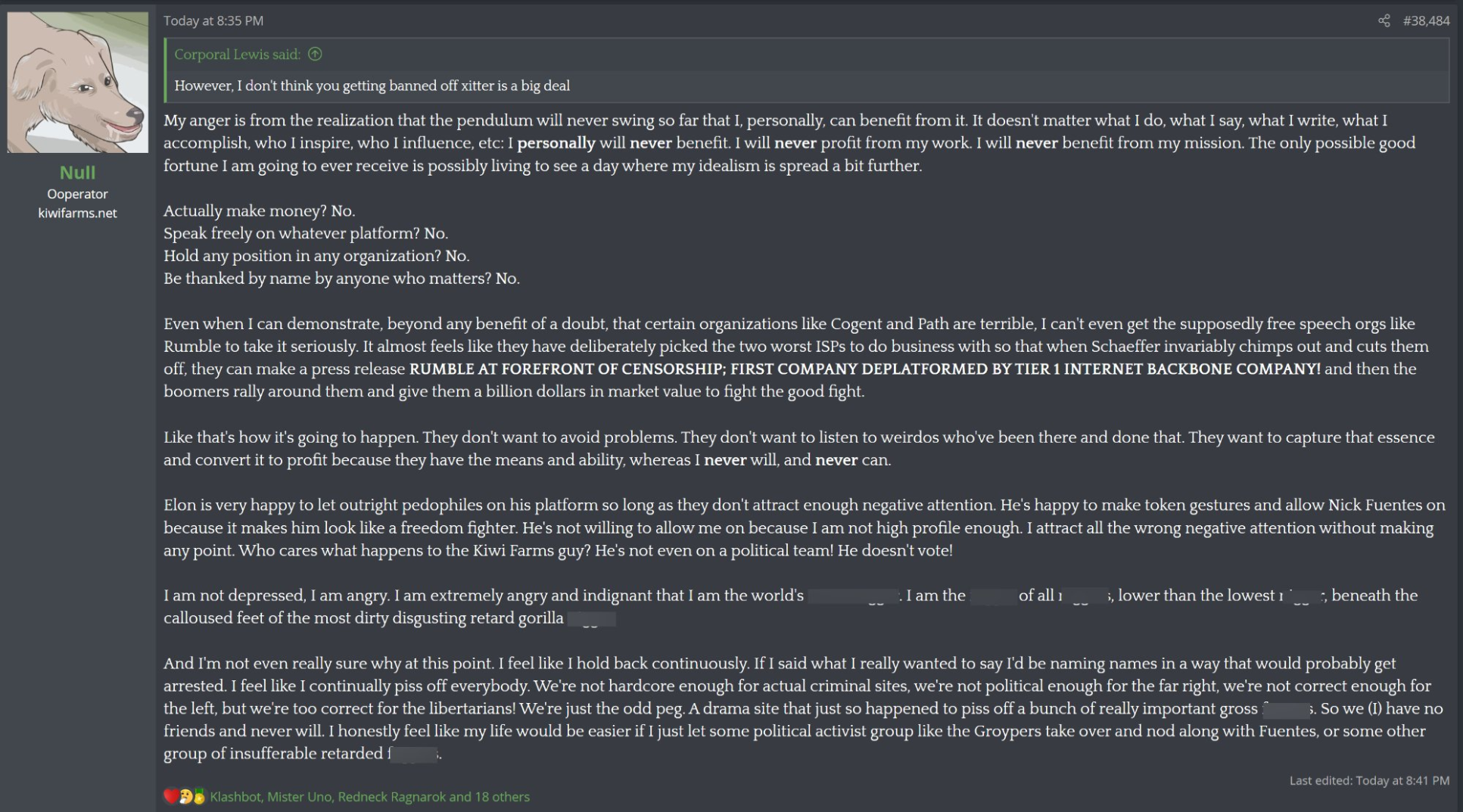Open the profile of user Null
1463x812 pixels.
tap(77, 173)
